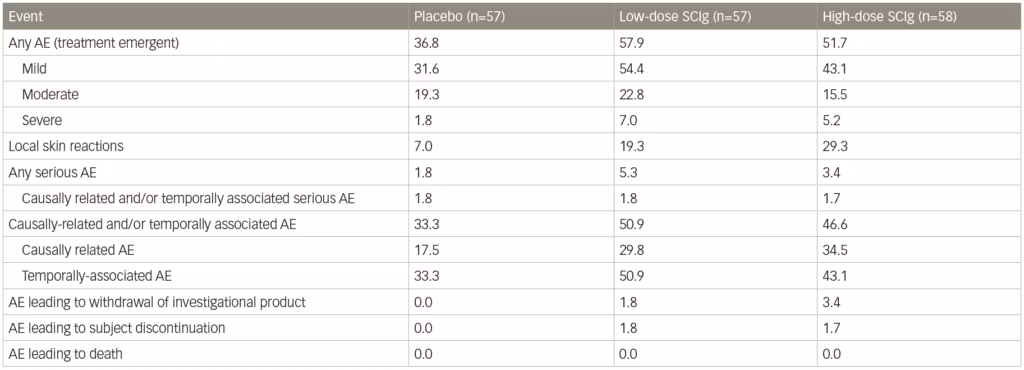This screenshot has width=1024, height=370.
Task: Click the Event column header
Action: (24, 17)
